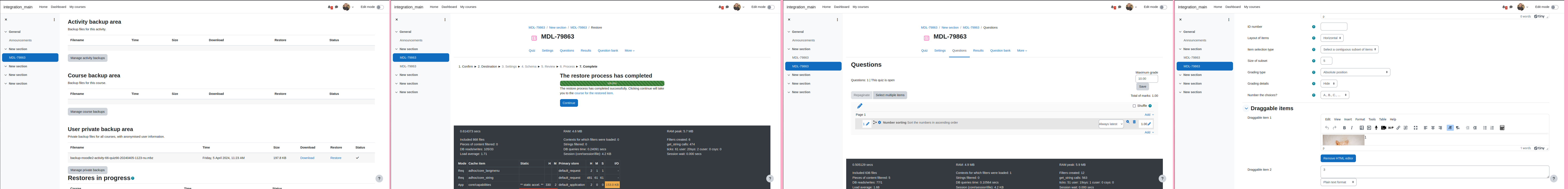Open the Item selection type dropdown
The width and height of the screenshot is (1568, 189).
click(x=1349, y=49)
